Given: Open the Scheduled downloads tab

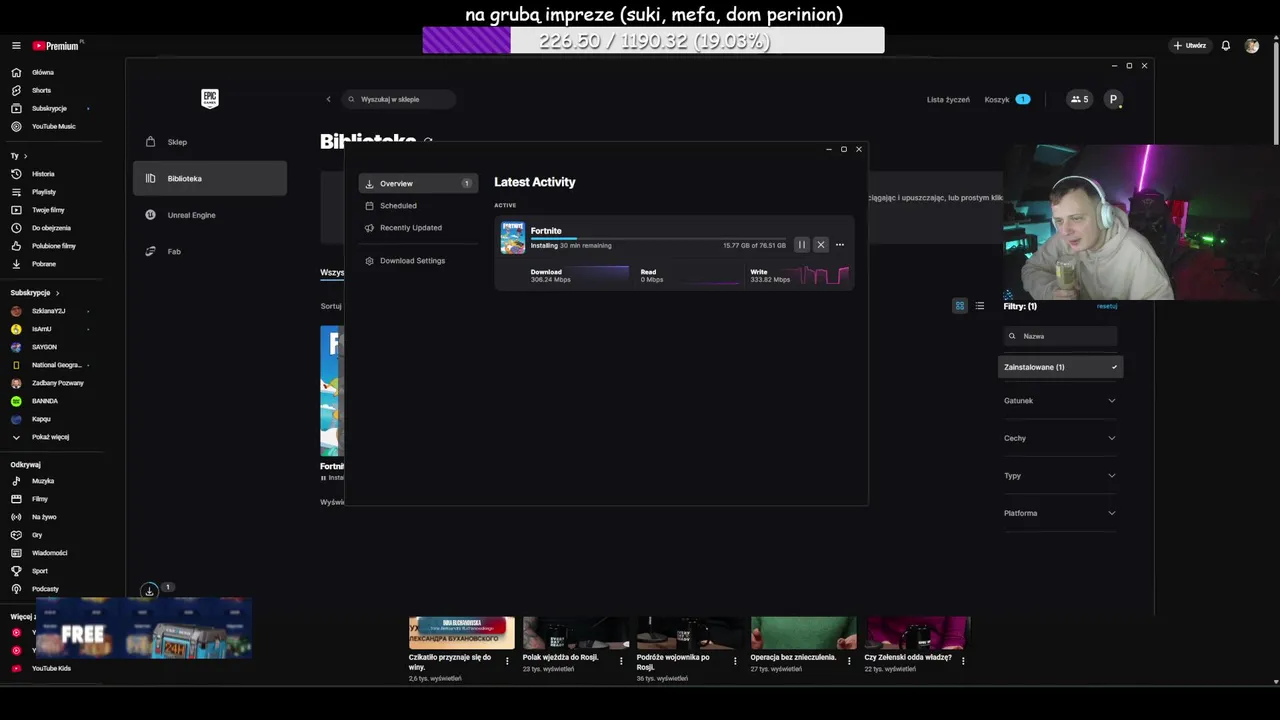Looking at the screenshot, I should (x=418, y=206).
